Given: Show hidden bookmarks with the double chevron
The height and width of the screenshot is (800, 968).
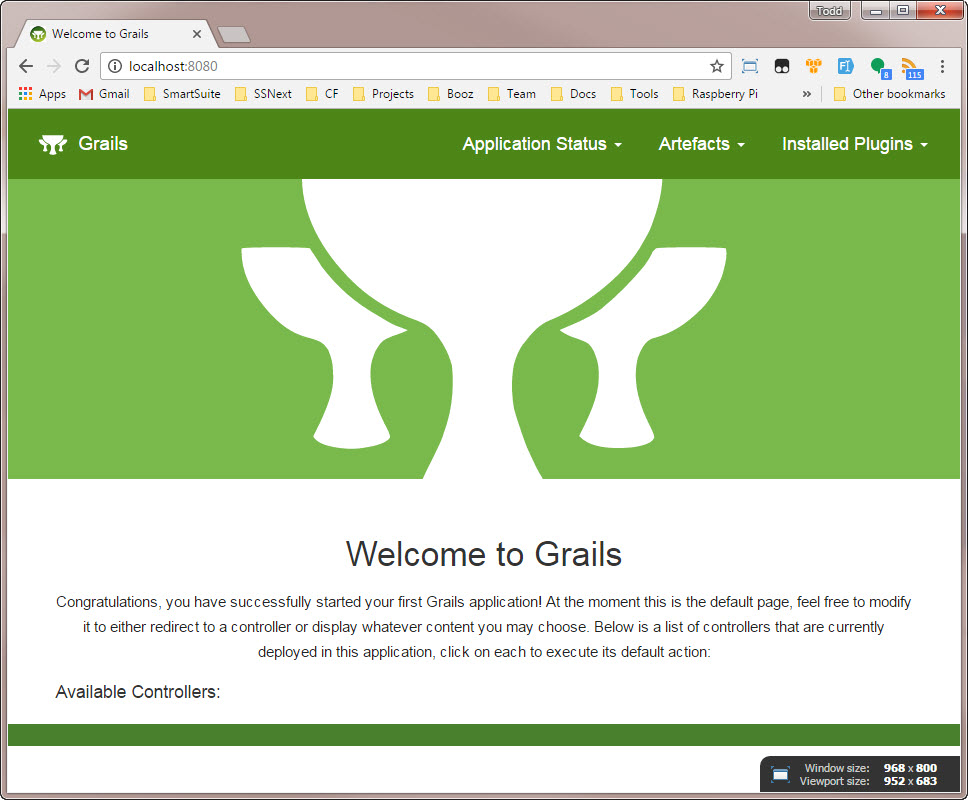Looking at the screenshot, I should pyautogui.click(x=806, y=94).
